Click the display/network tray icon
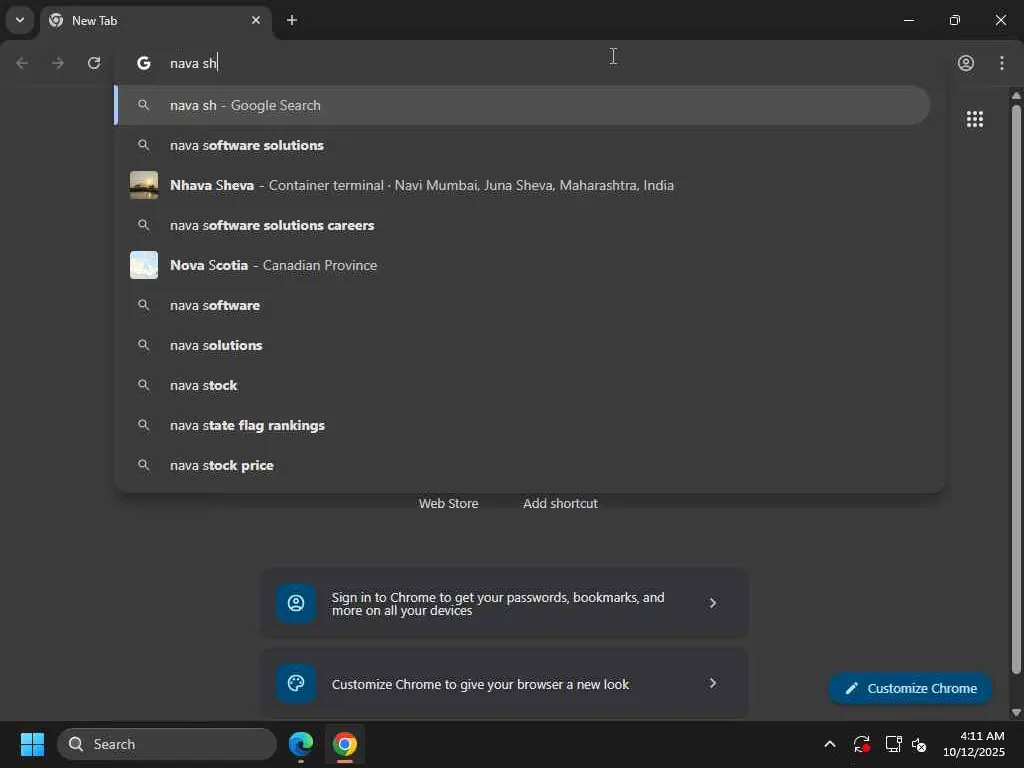 click(893, 744)
